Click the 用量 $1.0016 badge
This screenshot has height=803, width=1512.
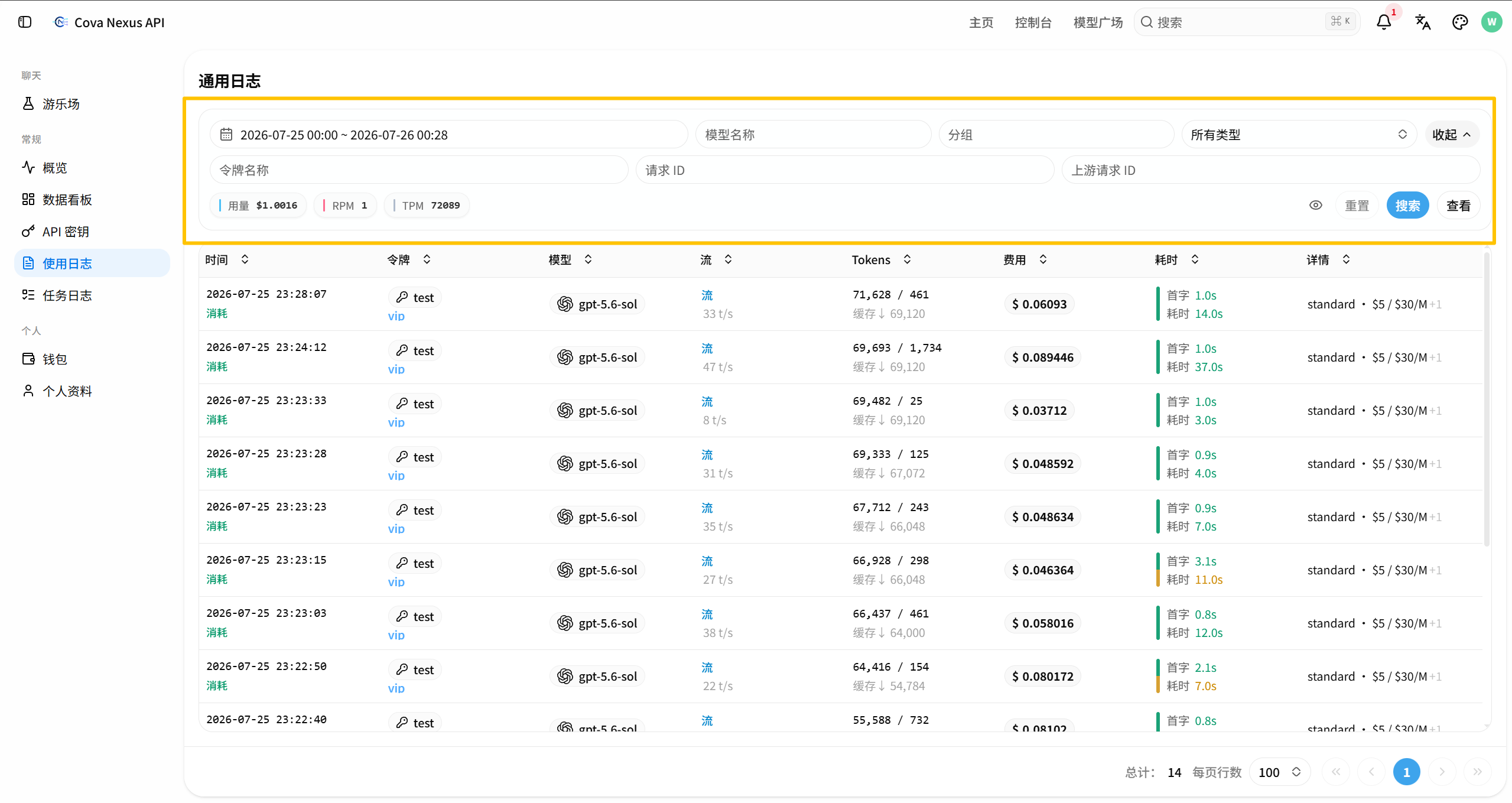pos(258,205)
